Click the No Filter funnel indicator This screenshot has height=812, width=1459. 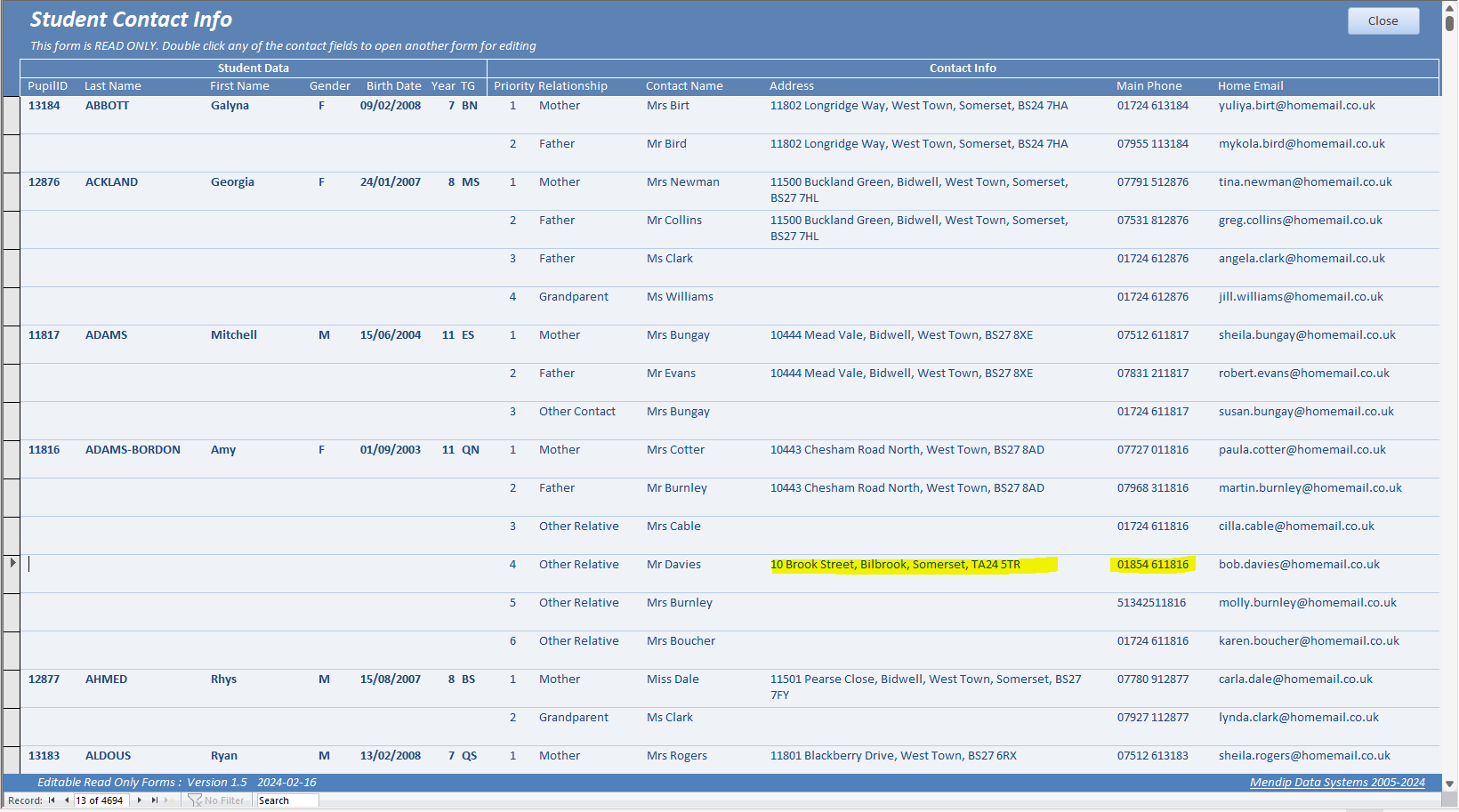point(216,800)
